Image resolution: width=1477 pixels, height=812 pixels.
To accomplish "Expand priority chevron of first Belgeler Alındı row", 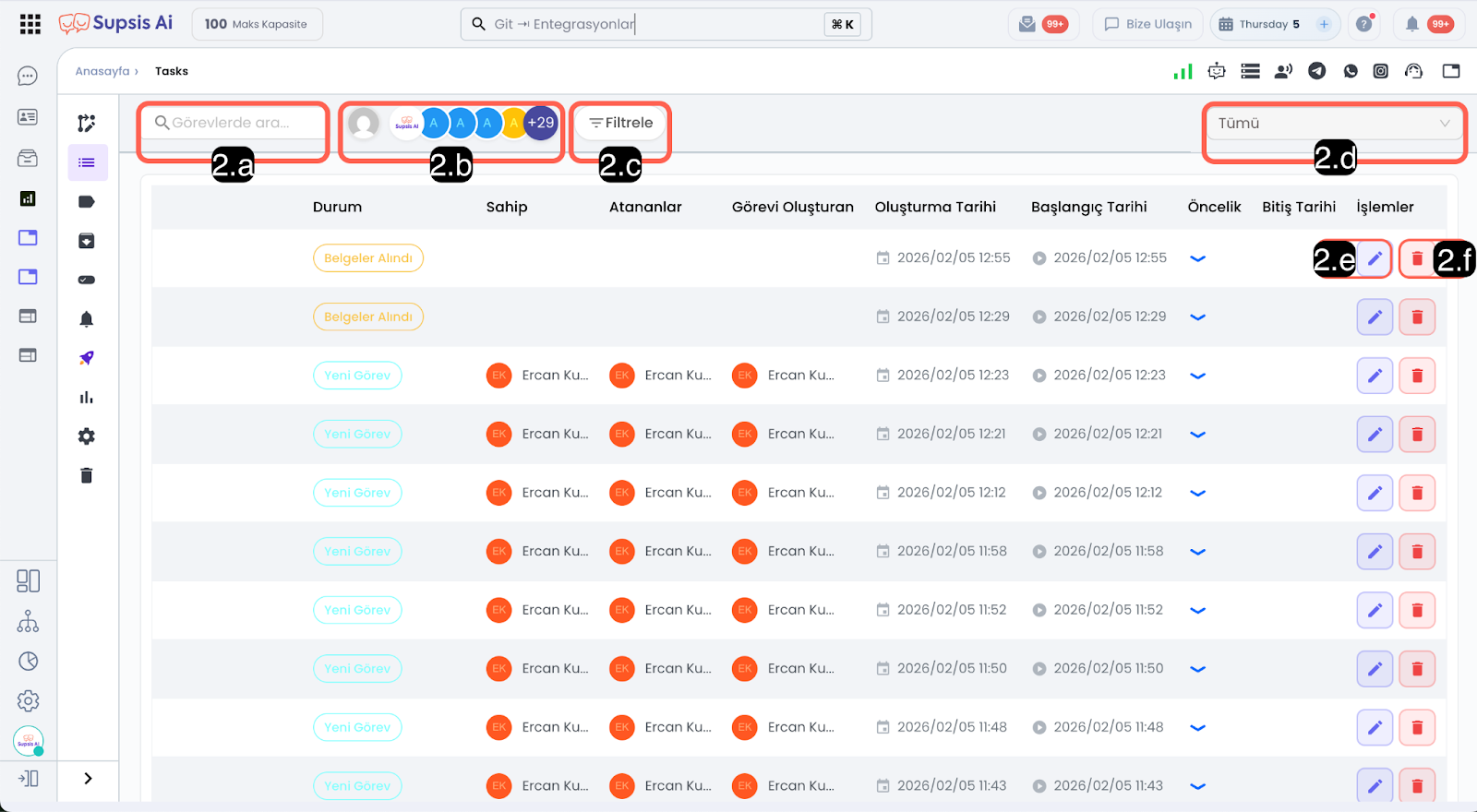I will click(1198, 258).
